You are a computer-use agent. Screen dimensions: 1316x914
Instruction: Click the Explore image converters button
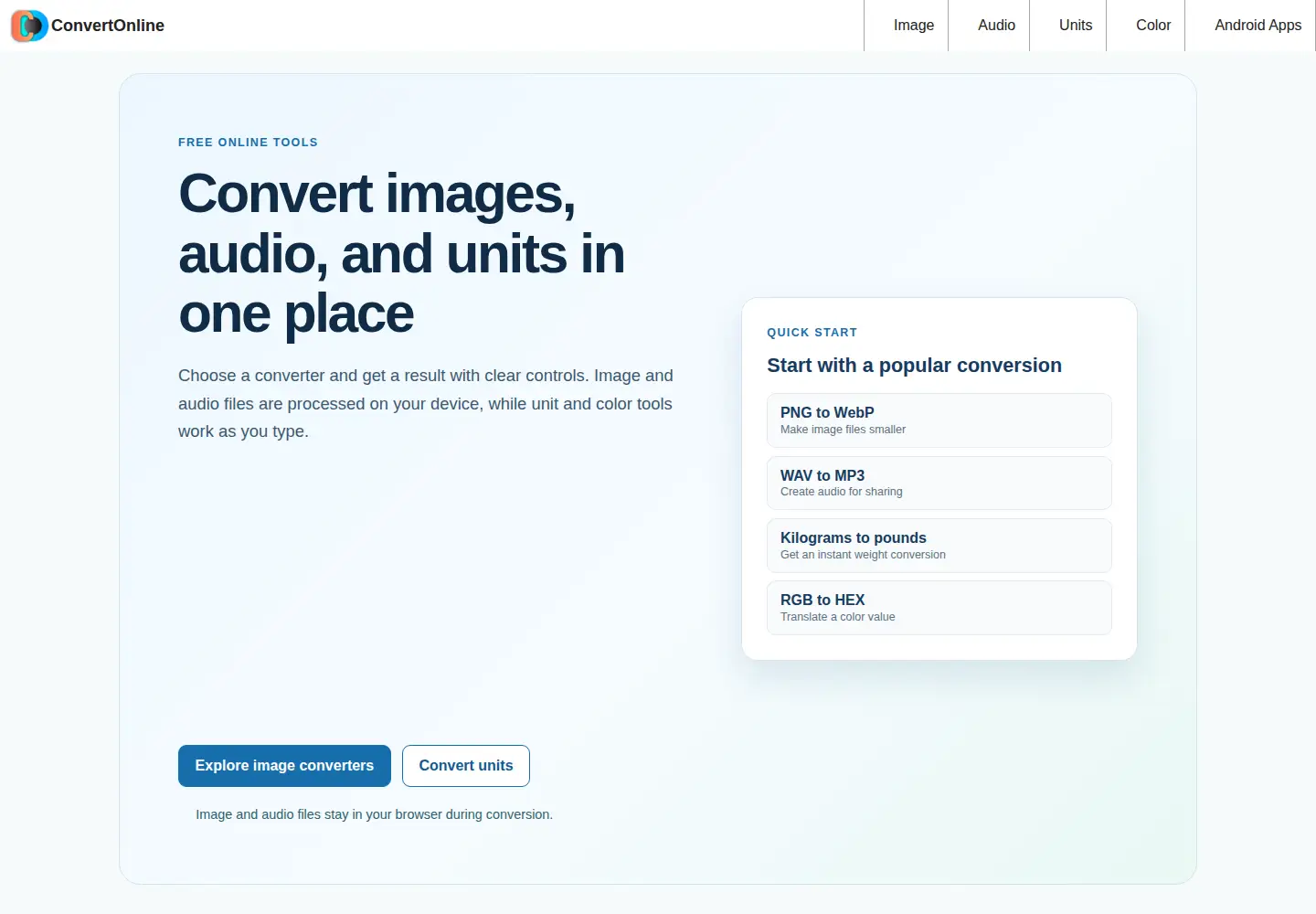click(x=284, y=766)
